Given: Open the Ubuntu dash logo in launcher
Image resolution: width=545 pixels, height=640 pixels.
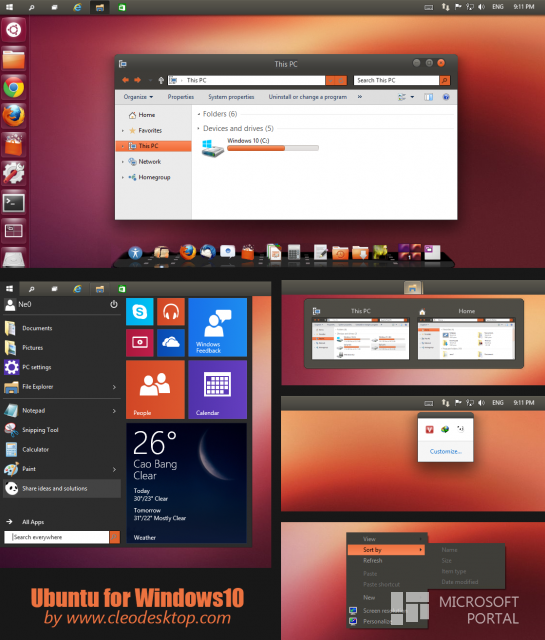Looking at the screenshot, I should click(x=13, y=30).
